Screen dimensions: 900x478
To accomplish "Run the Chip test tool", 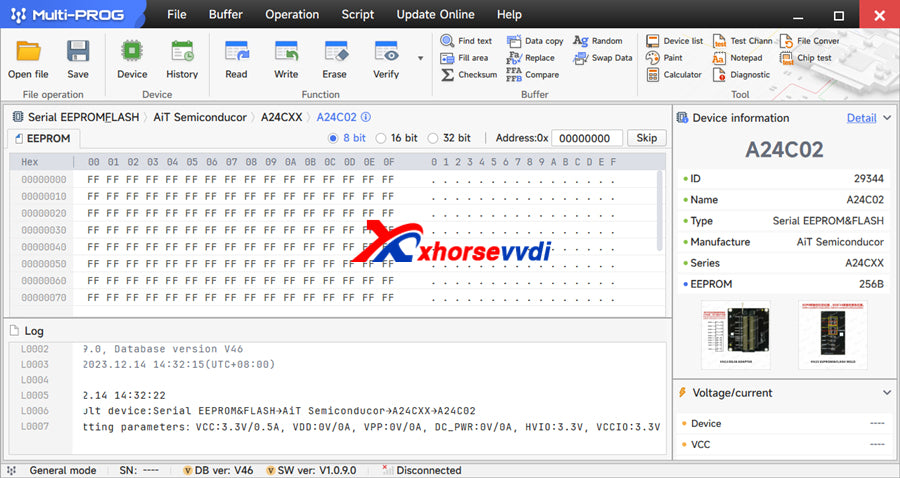I will click(806, 58).
